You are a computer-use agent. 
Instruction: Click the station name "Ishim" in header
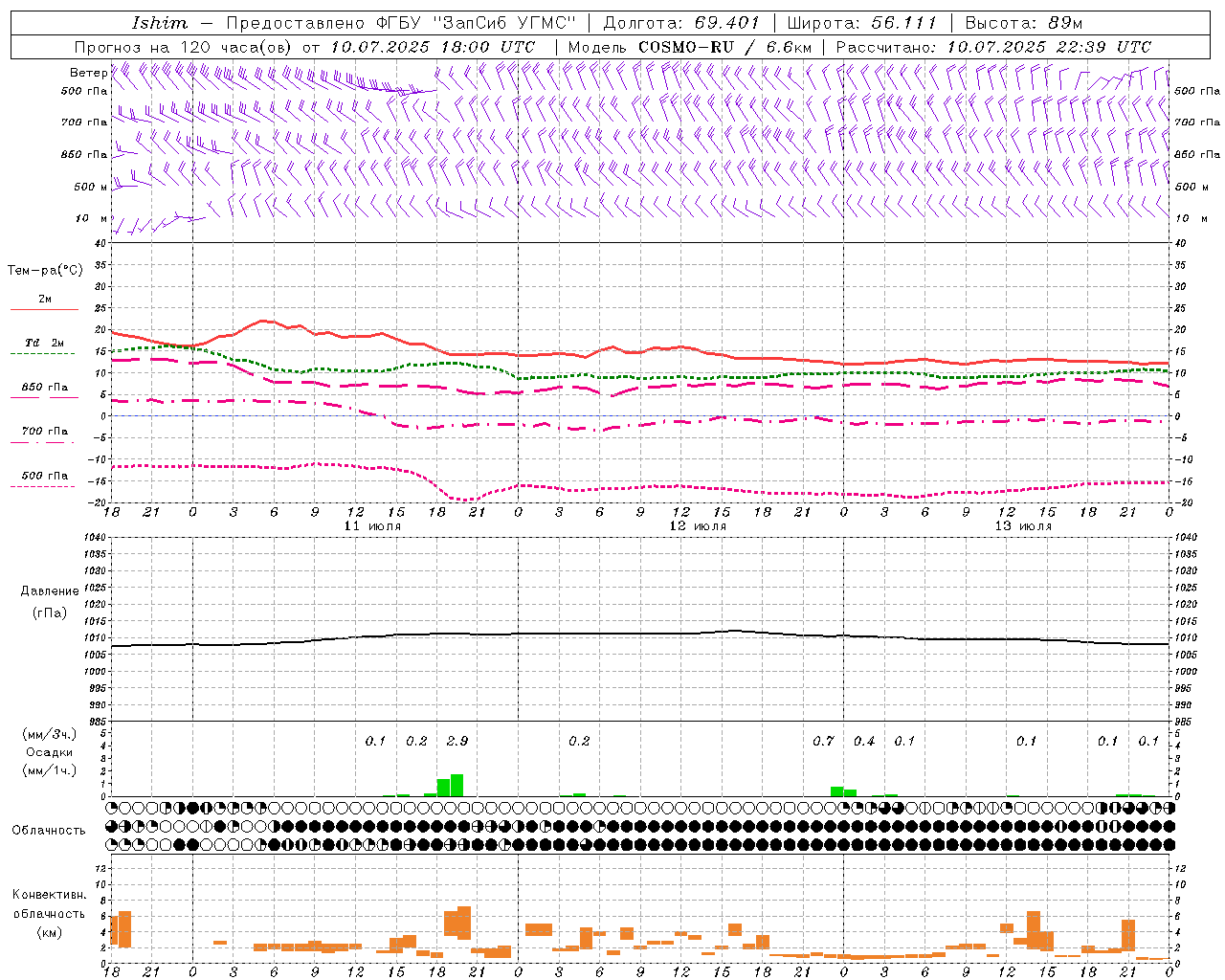160,23
